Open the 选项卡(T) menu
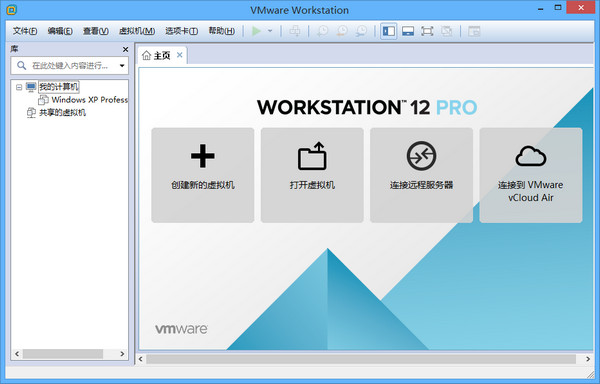This screenshot has width=600, height=384. pyautogui.click(x=181, y=31)
